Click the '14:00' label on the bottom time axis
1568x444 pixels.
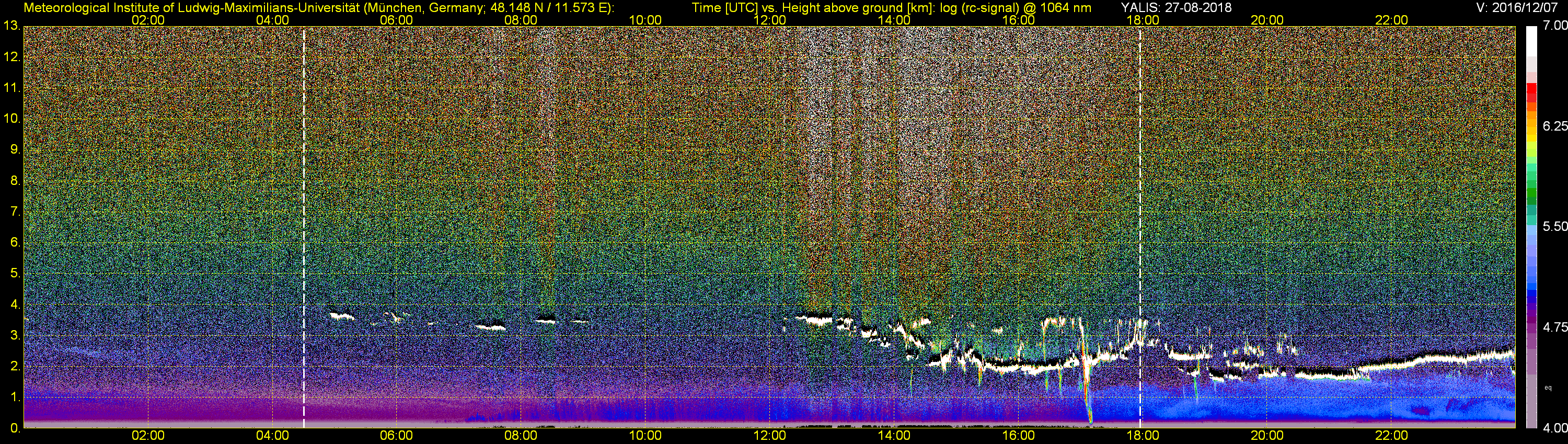click(x=894, y=436)
